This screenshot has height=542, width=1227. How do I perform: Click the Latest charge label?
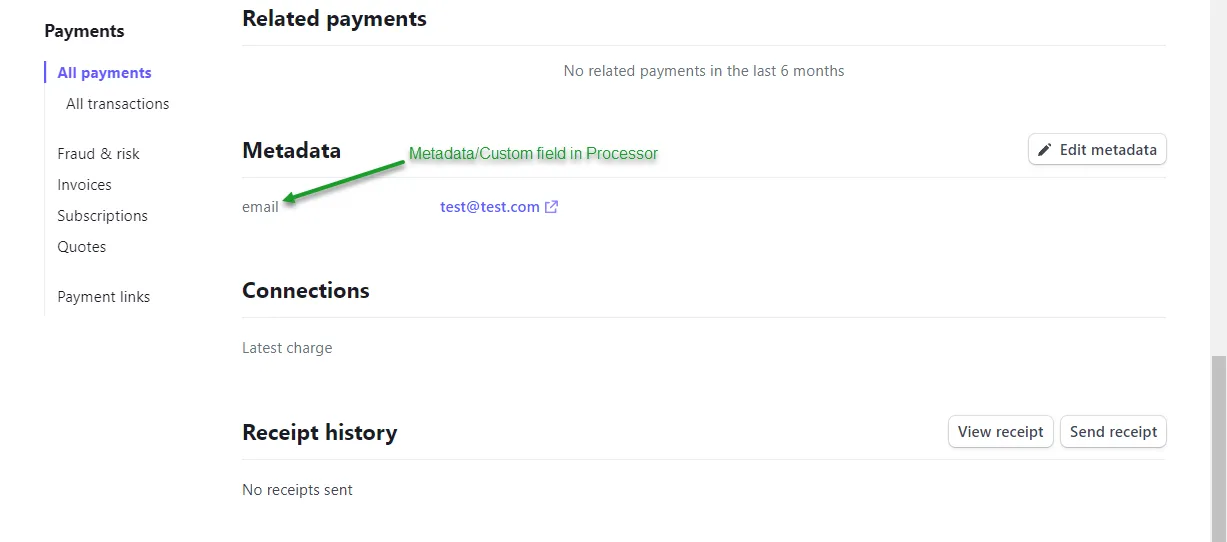pos(287,348)
